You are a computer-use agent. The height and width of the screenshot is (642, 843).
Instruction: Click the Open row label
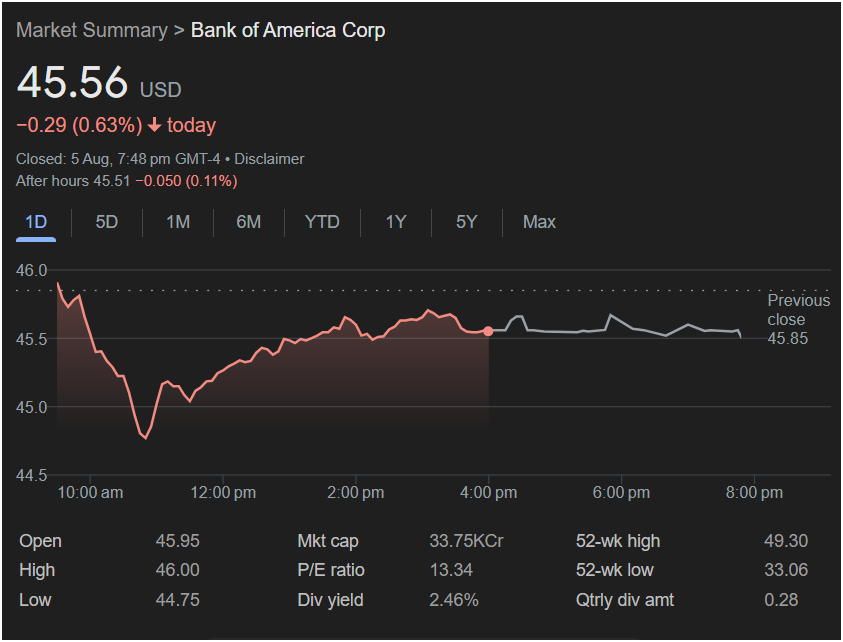(40, 541)
